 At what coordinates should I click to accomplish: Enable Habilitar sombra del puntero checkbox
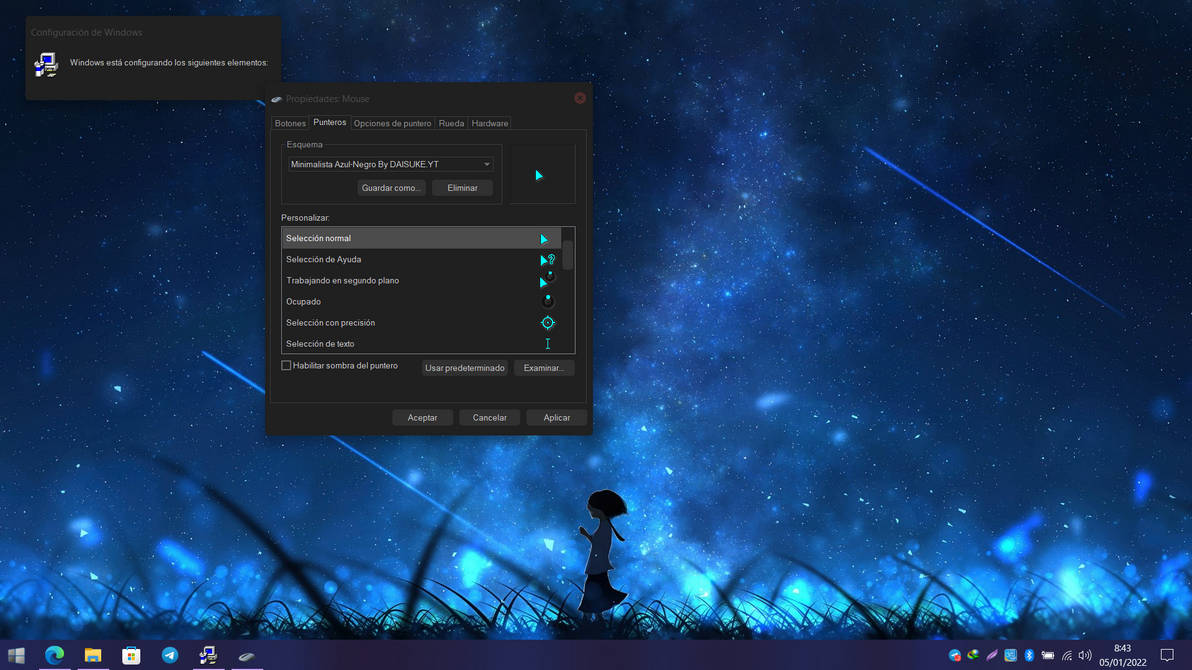tap(286, 366)
